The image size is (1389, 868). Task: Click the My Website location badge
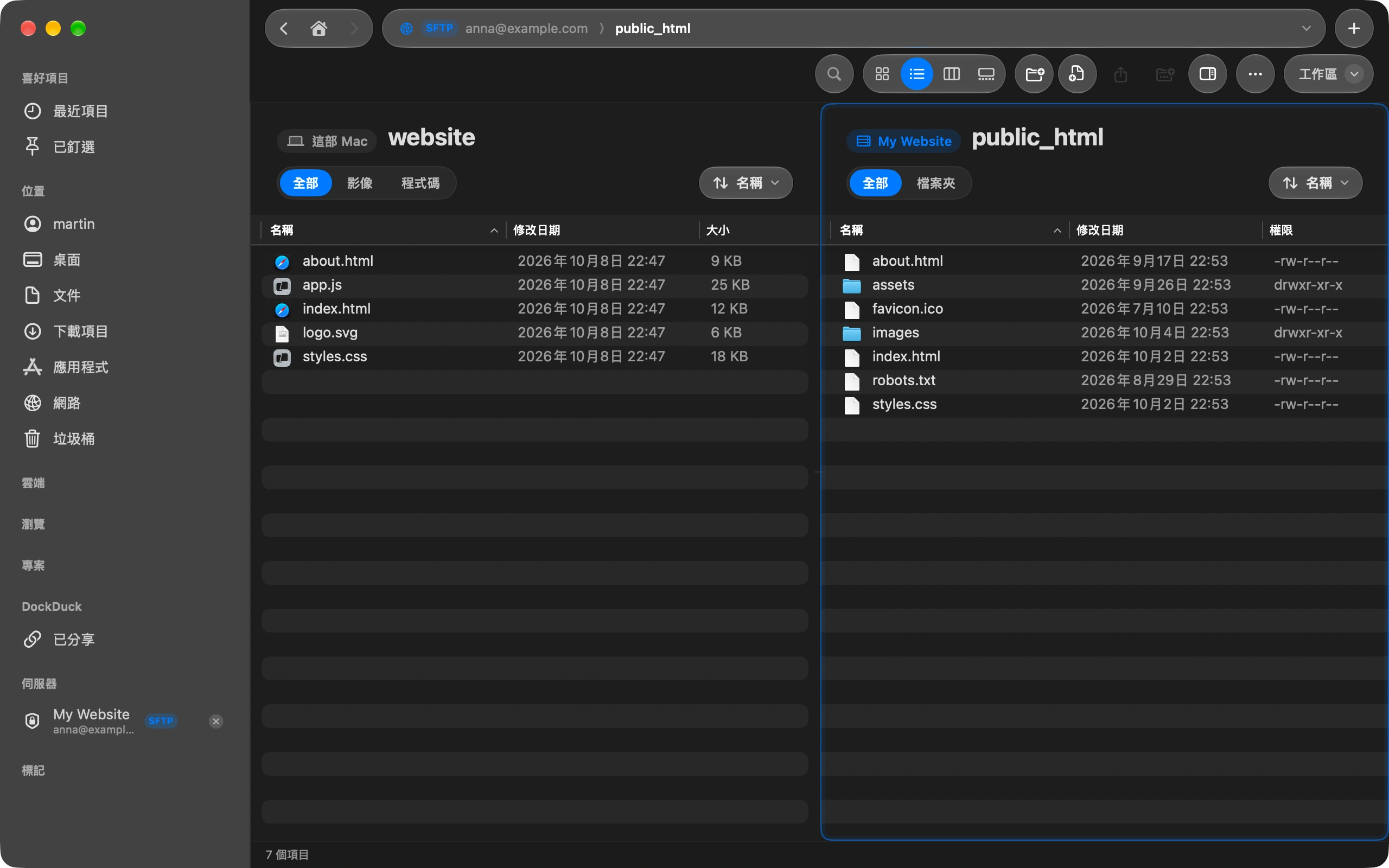point(903,141)
